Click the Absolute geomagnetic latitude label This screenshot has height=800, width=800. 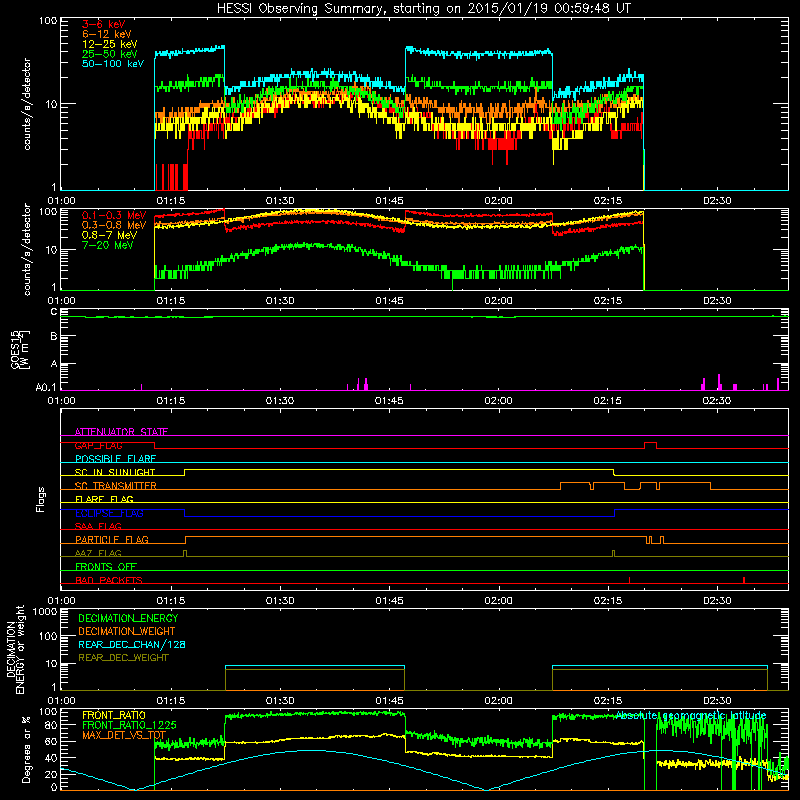coord(691,715)
